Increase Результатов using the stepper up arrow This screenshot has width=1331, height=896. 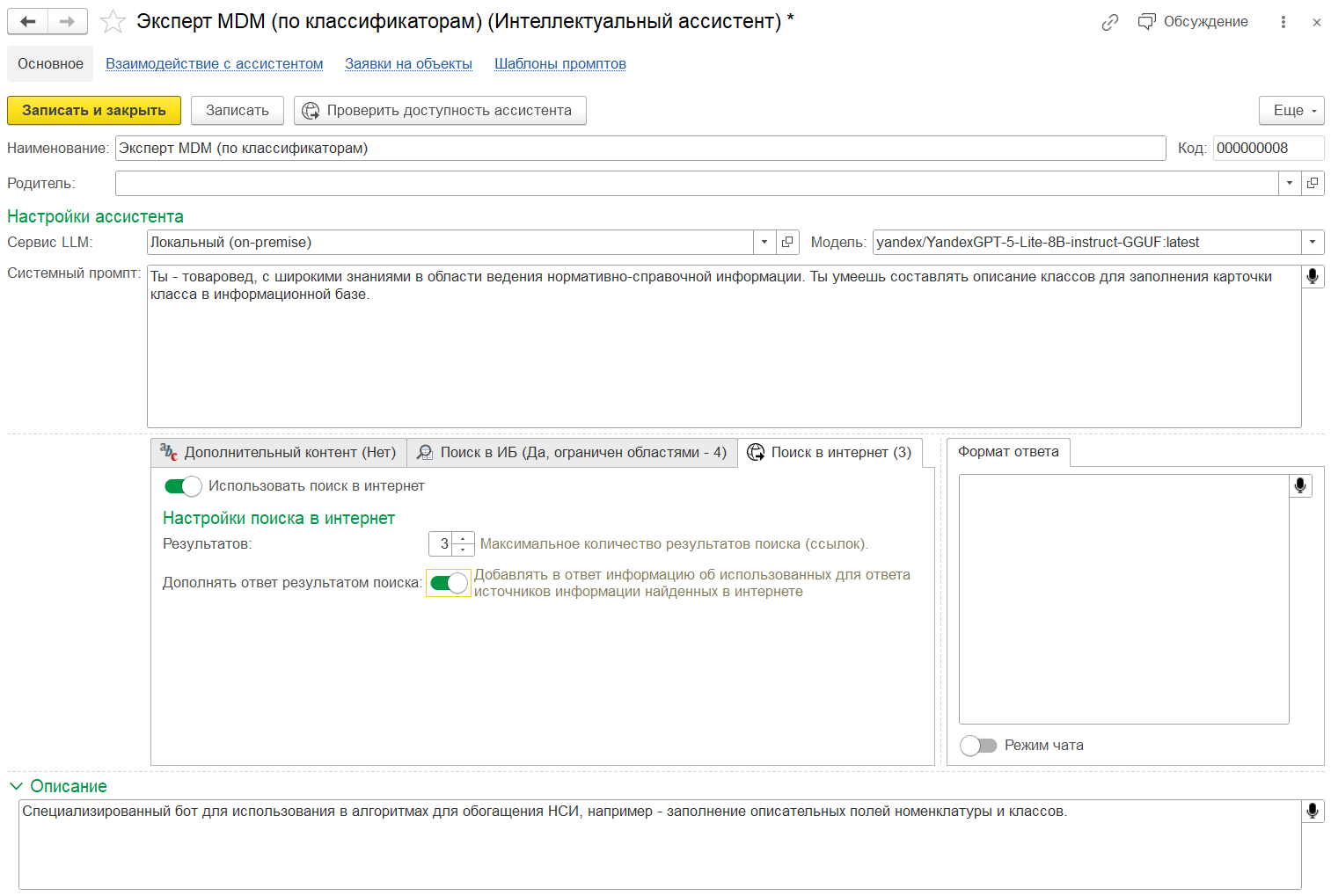coord(462,538)
